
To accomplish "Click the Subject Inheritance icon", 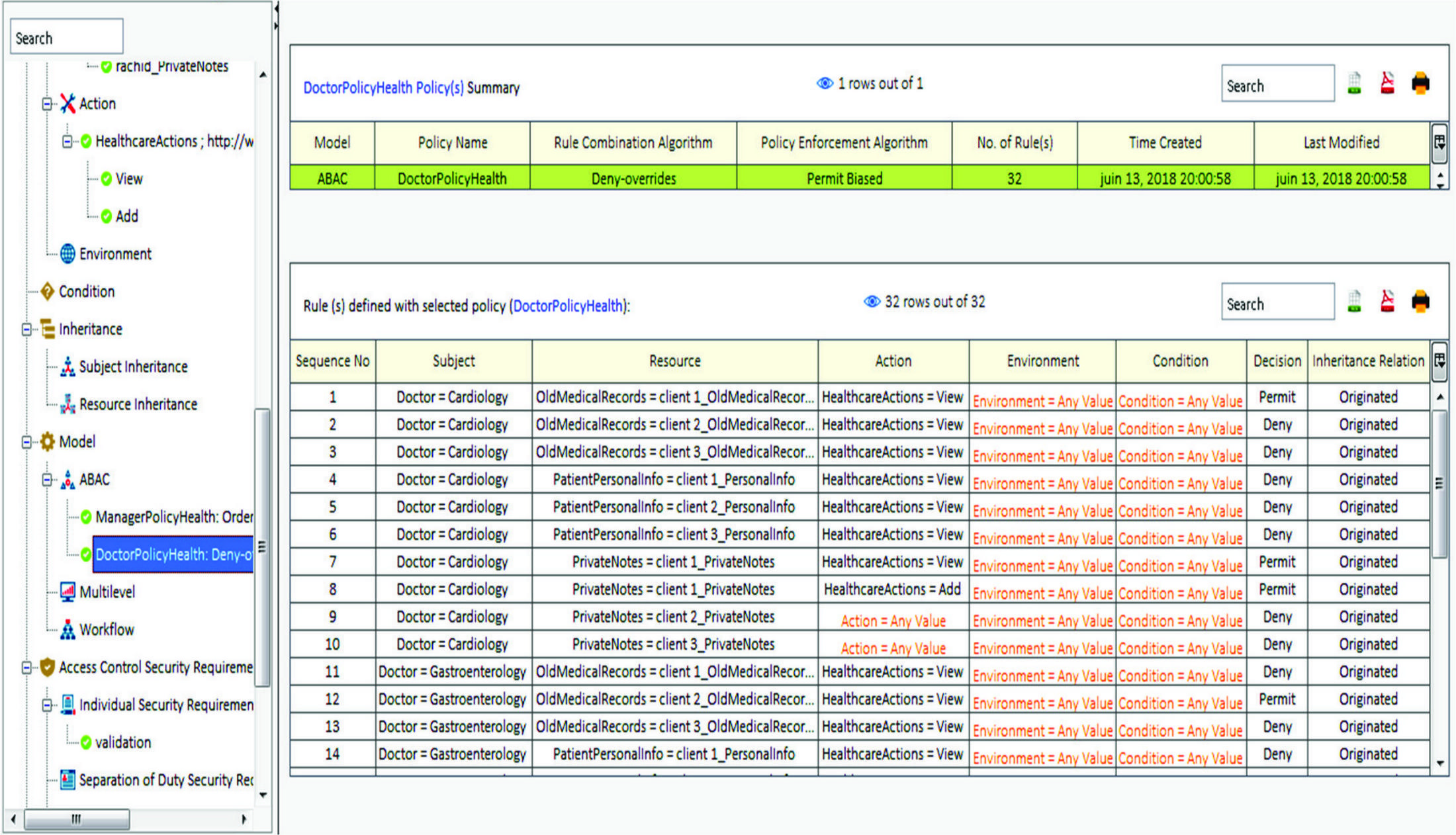I will [68, 367].
